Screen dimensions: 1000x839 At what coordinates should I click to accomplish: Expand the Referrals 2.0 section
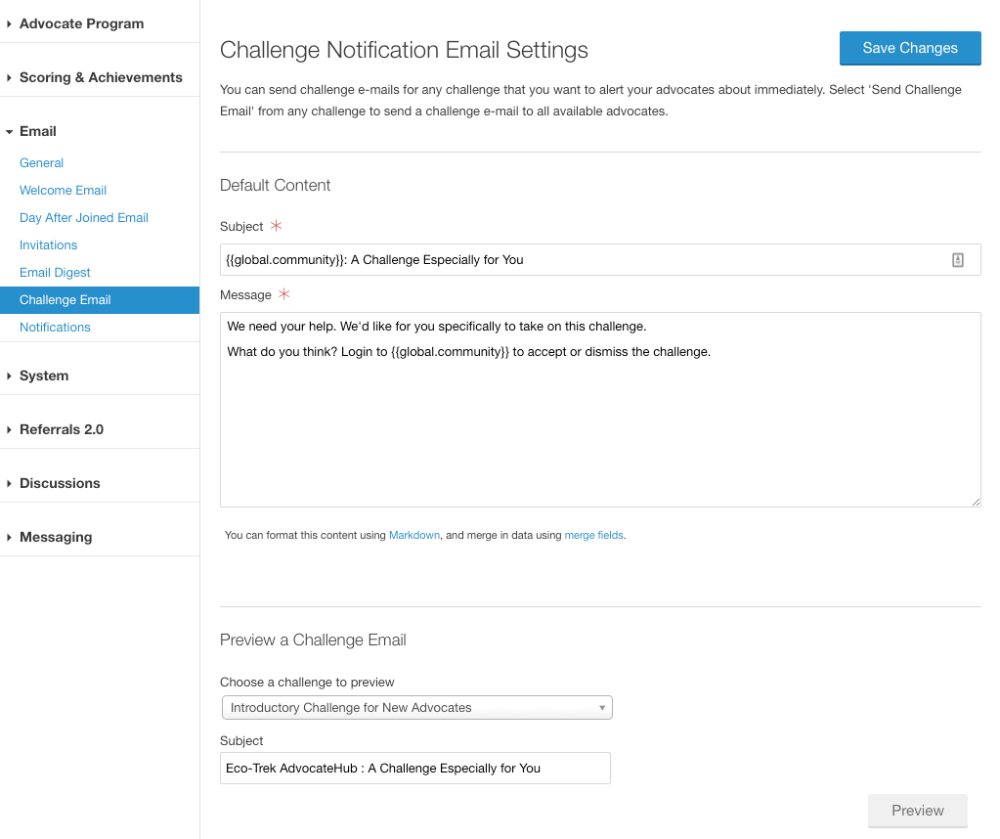(x=61, y=430)
